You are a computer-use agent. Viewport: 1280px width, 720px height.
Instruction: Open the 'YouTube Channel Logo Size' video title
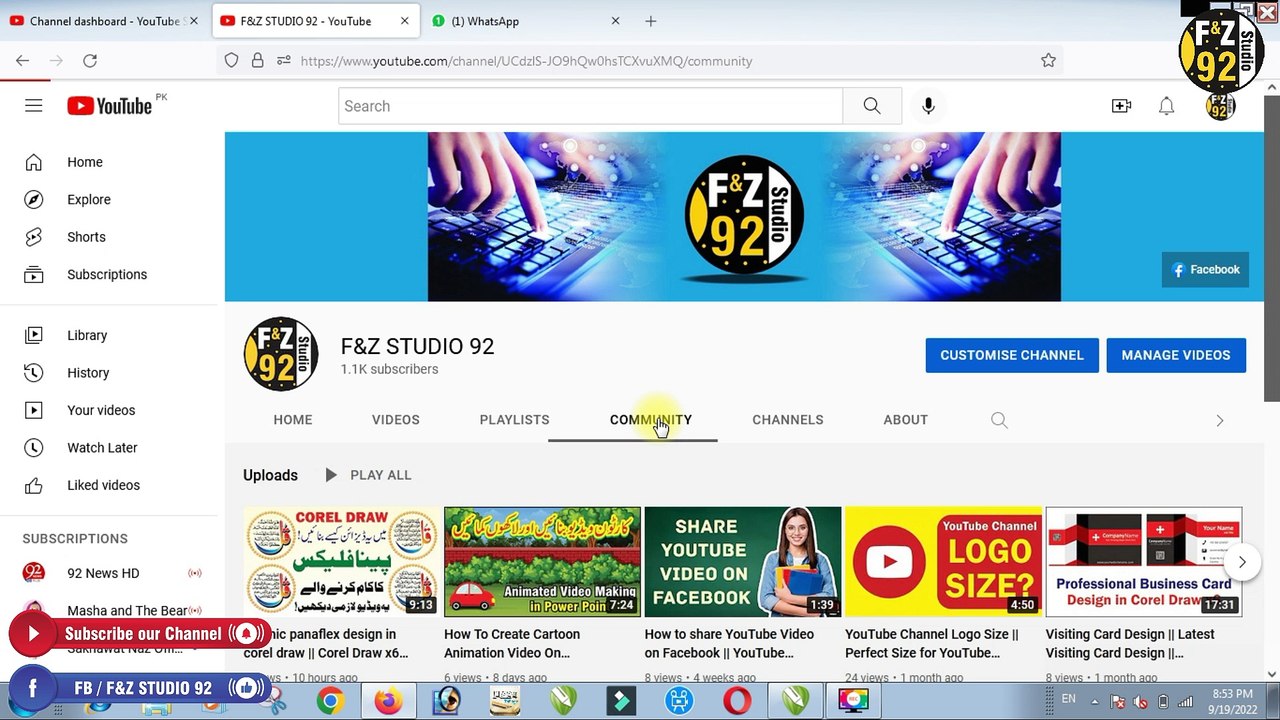tap(932, 643)
